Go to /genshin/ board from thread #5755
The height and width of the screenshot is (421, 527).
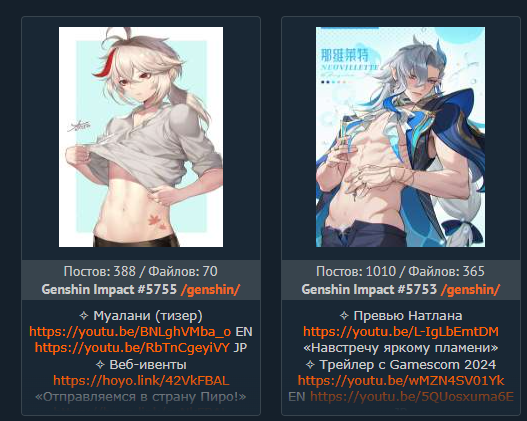(x=210, y=290)
